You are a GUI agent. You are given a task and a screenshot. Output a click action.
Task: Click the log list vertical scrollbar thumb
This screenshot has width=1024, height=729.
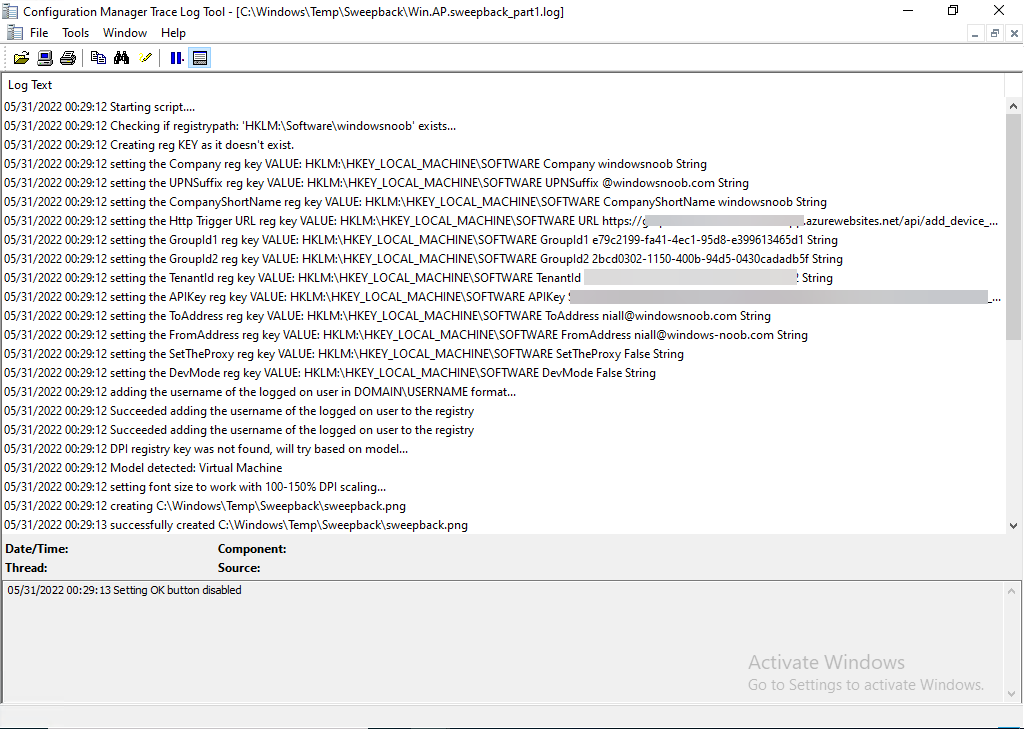[x=1014, y=227]
